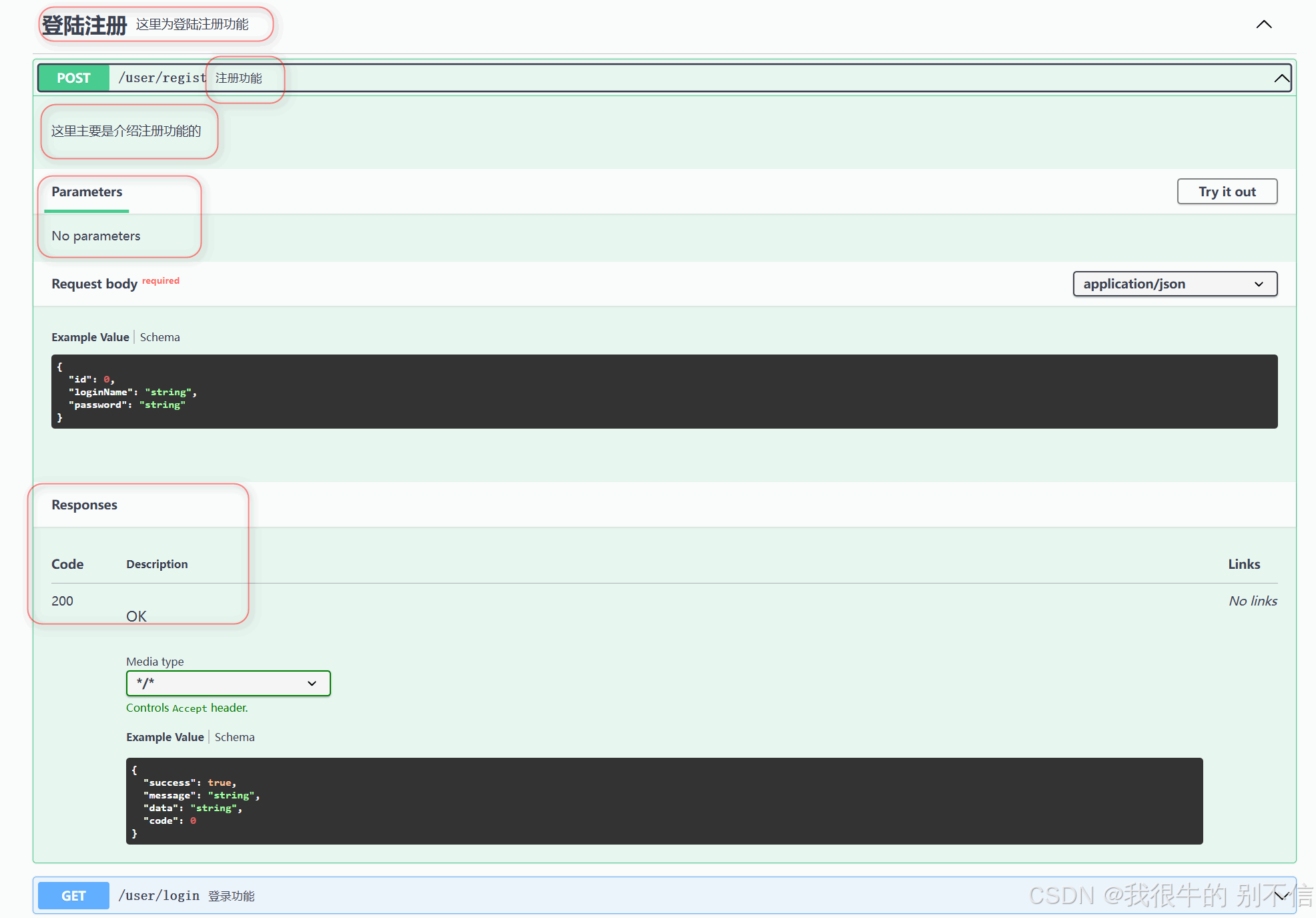Expand the GET /user/login operation chevron
The width and height of the screenshot is (1316, 918).
pos(1281,895)
